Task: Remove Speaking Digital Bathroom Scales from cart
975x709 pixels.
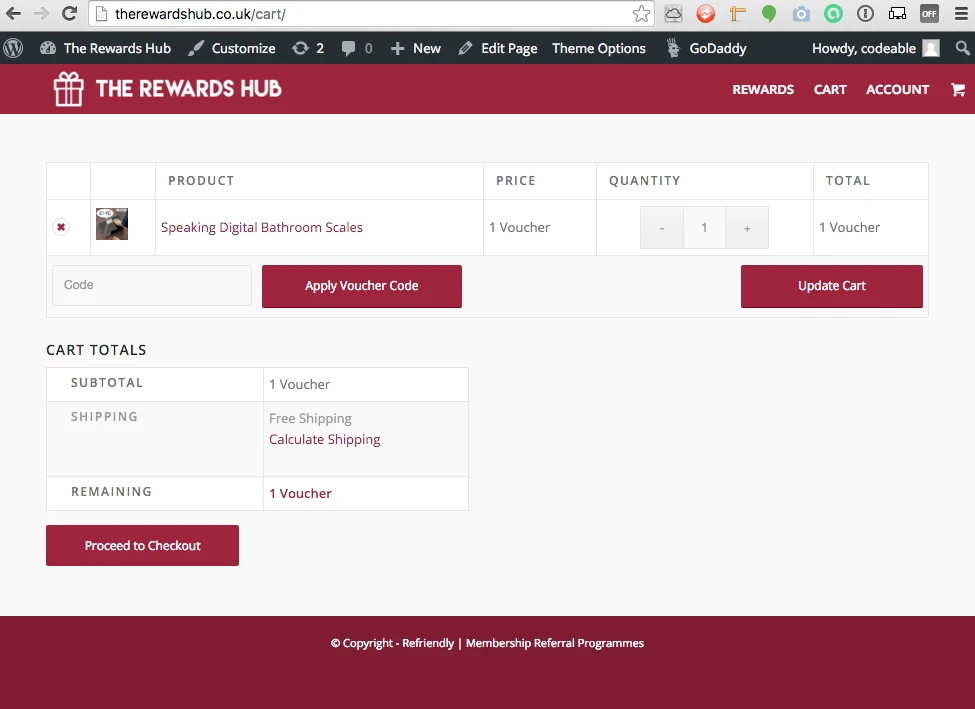Action: pyautogui.click(x=61, y=228)
